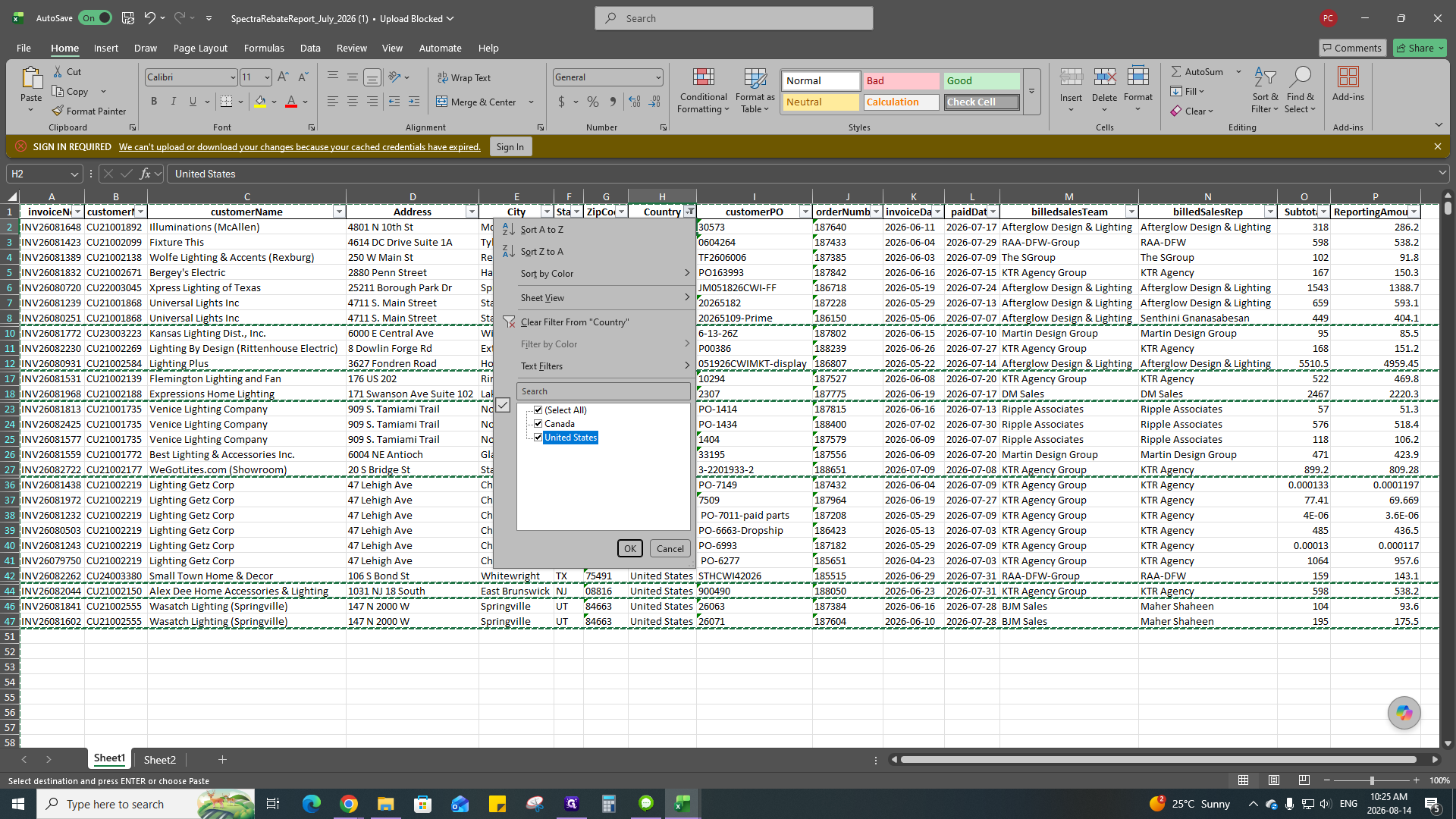This screenshot has width=1456, height=819.
Task: Click the Cut scissors icon
Action: [x=58, y=71]
